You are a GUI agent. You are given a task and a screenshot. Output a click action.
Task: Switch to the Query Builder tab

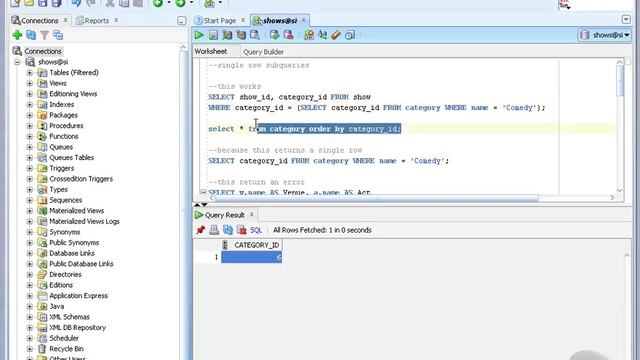pos(263,52)
